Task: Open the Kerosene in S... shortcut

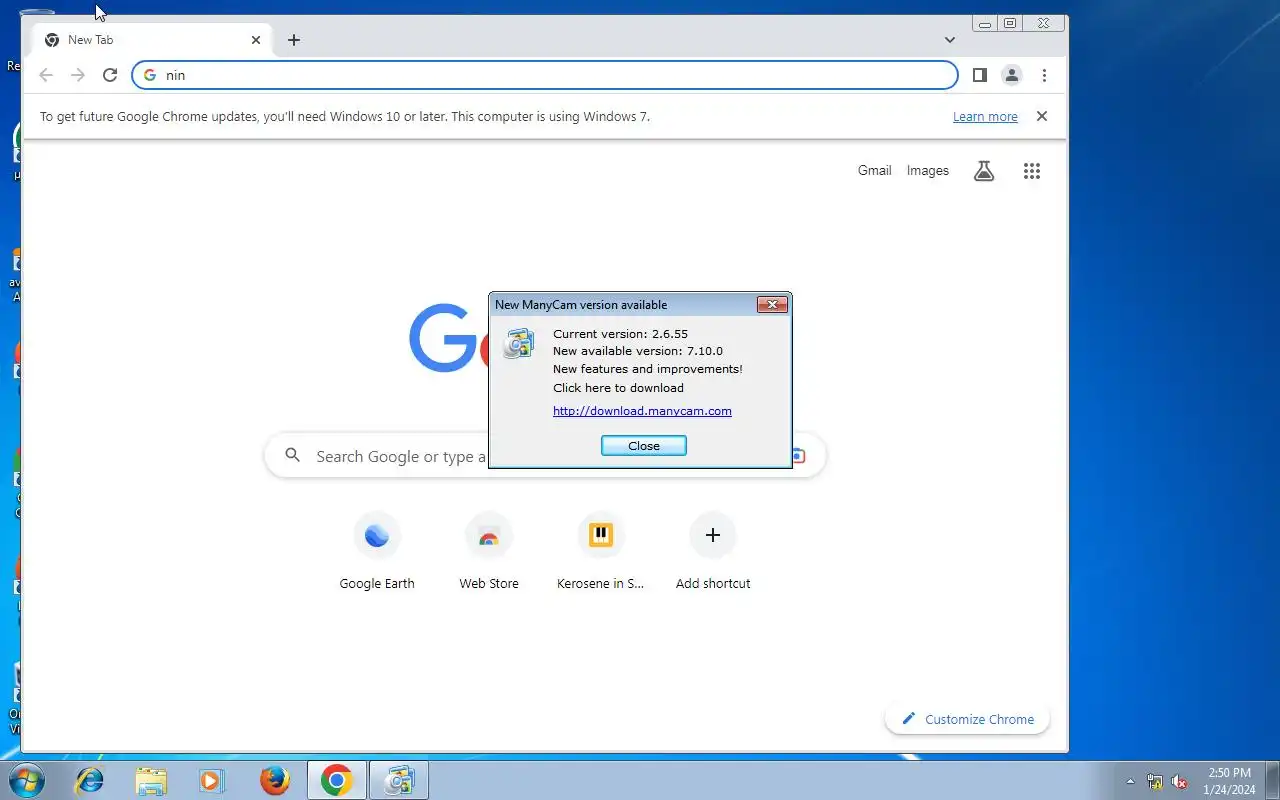Action: (x=601, y=552)
